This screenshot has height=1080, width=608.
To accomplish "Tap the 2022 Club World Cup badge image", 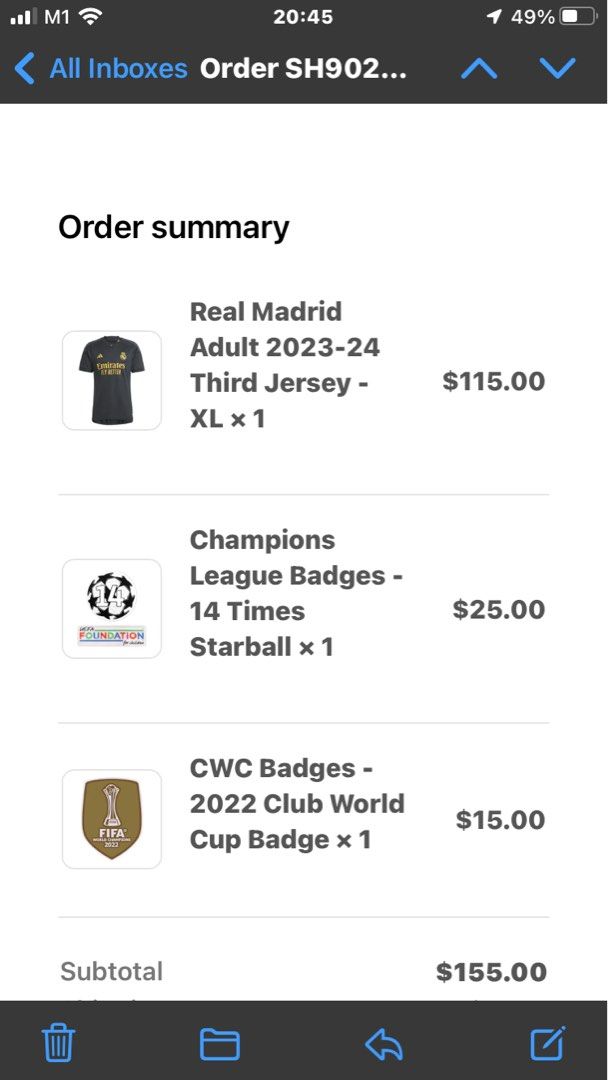I will point(111,820).
